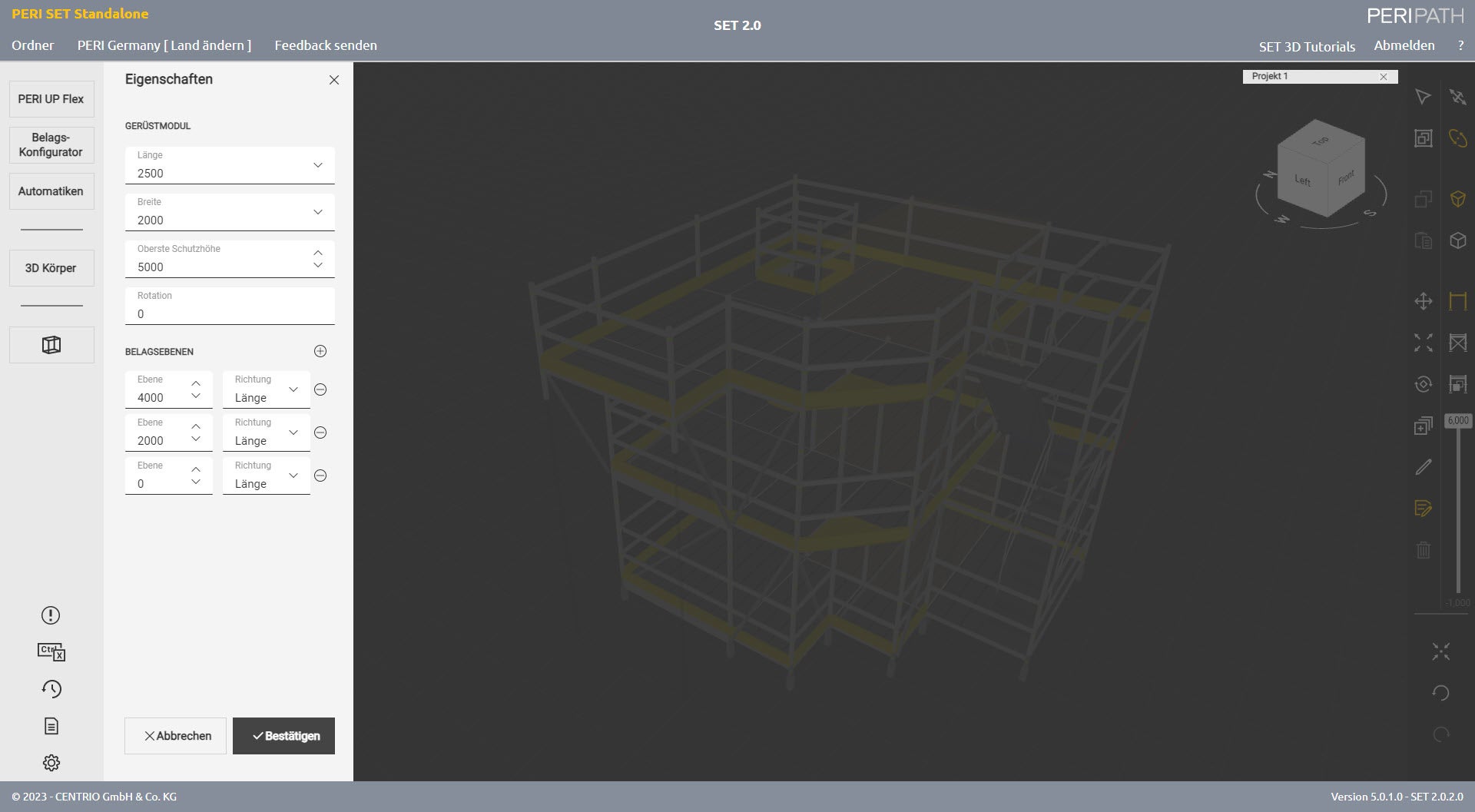The height and width of the screenshot is (812, 1475).
Task: Open the Länge dropdown showing 2500
Action: [317, 164]
